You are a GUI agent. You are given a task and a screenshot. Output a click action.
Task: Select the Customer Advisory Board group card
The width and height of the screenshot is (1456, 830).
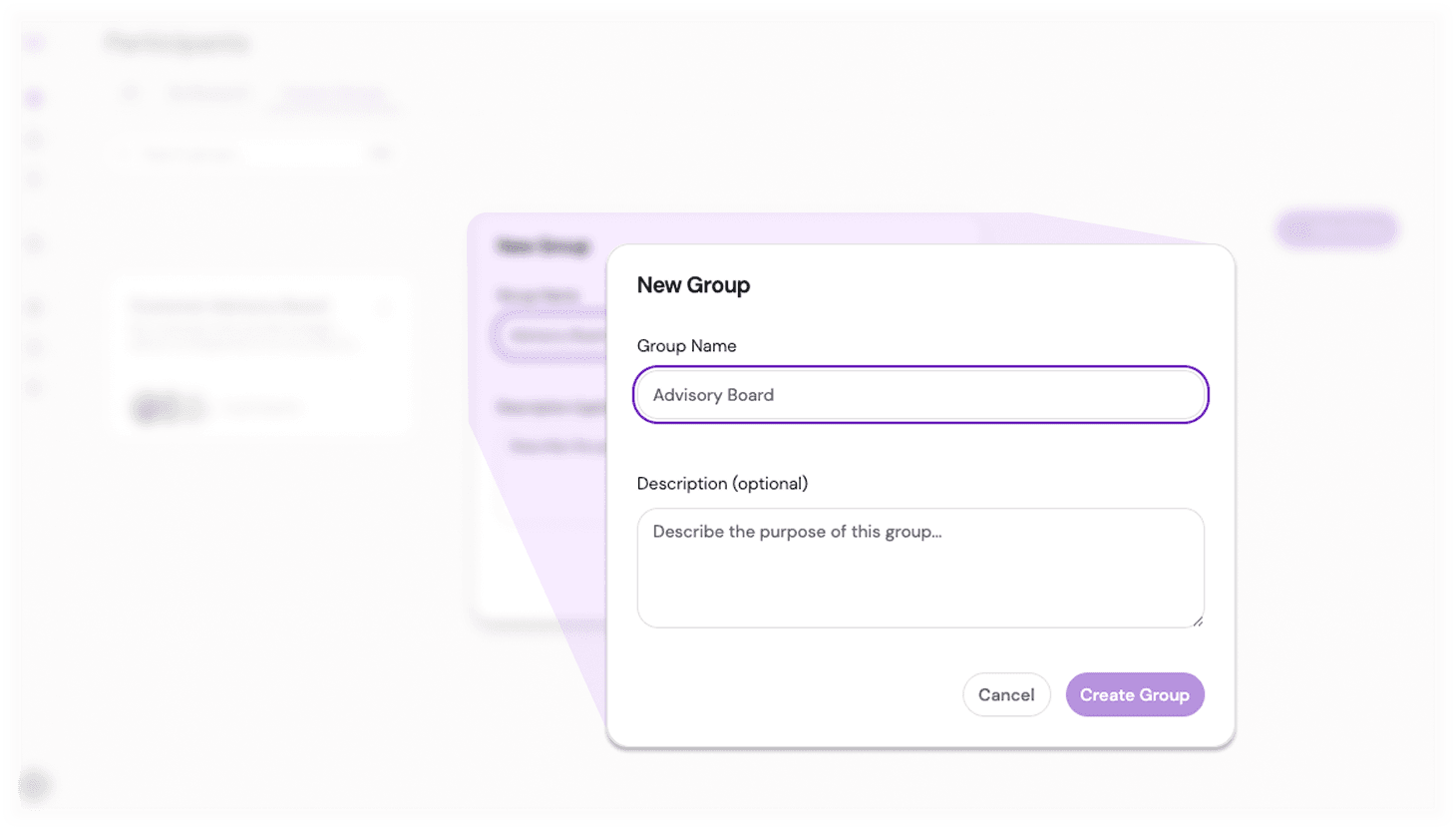pyautogui.click(x=261, y=356)
